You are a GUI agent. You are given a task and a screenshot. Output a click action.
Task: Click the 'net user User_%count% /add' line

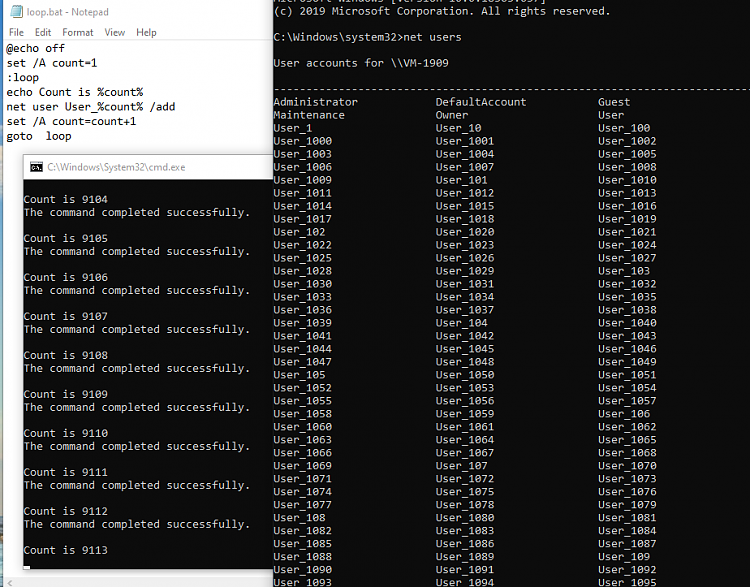(x=91, y=107)
